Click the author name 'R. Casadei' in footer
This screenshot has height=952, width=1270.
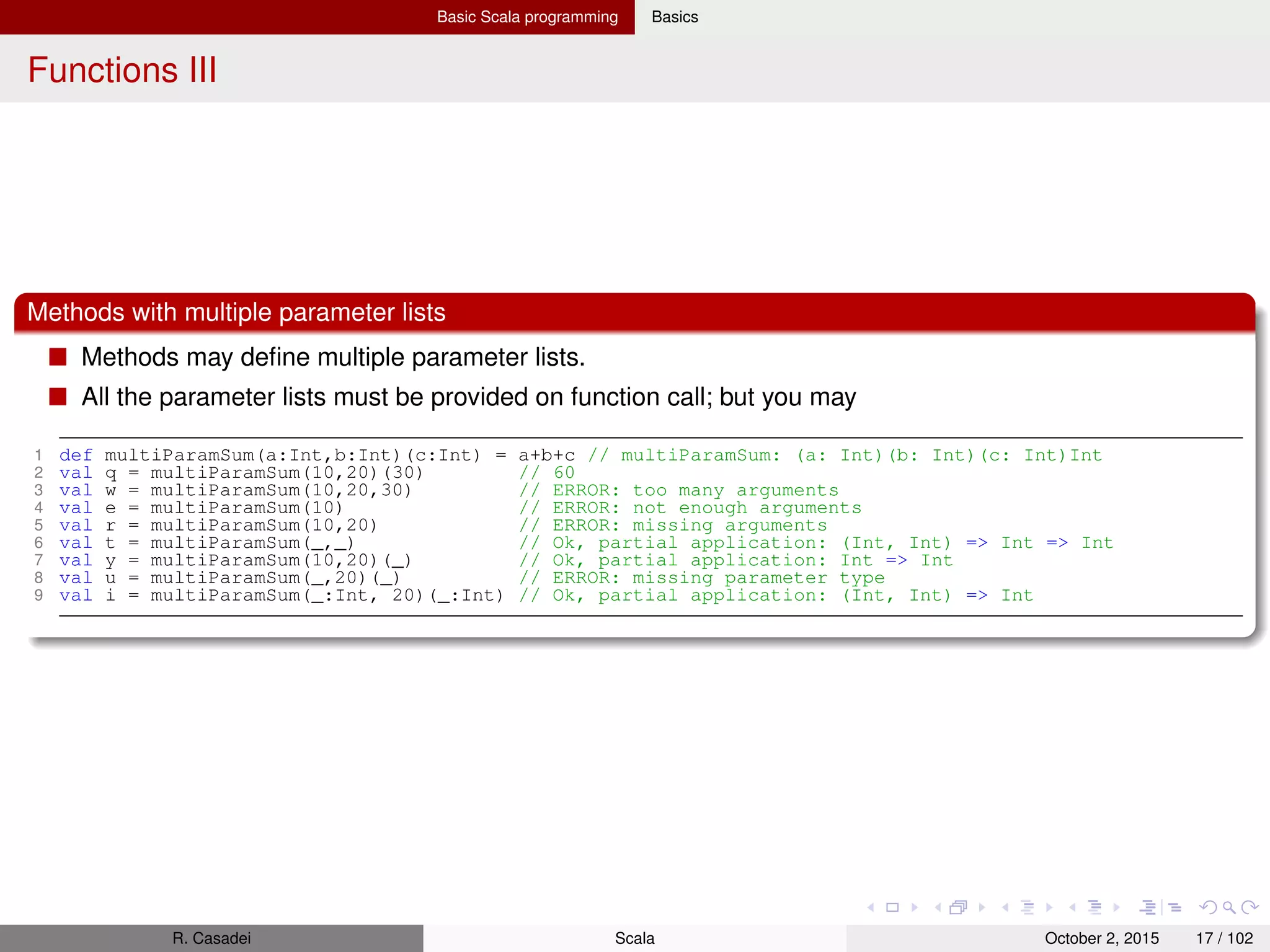coord(211,938)
